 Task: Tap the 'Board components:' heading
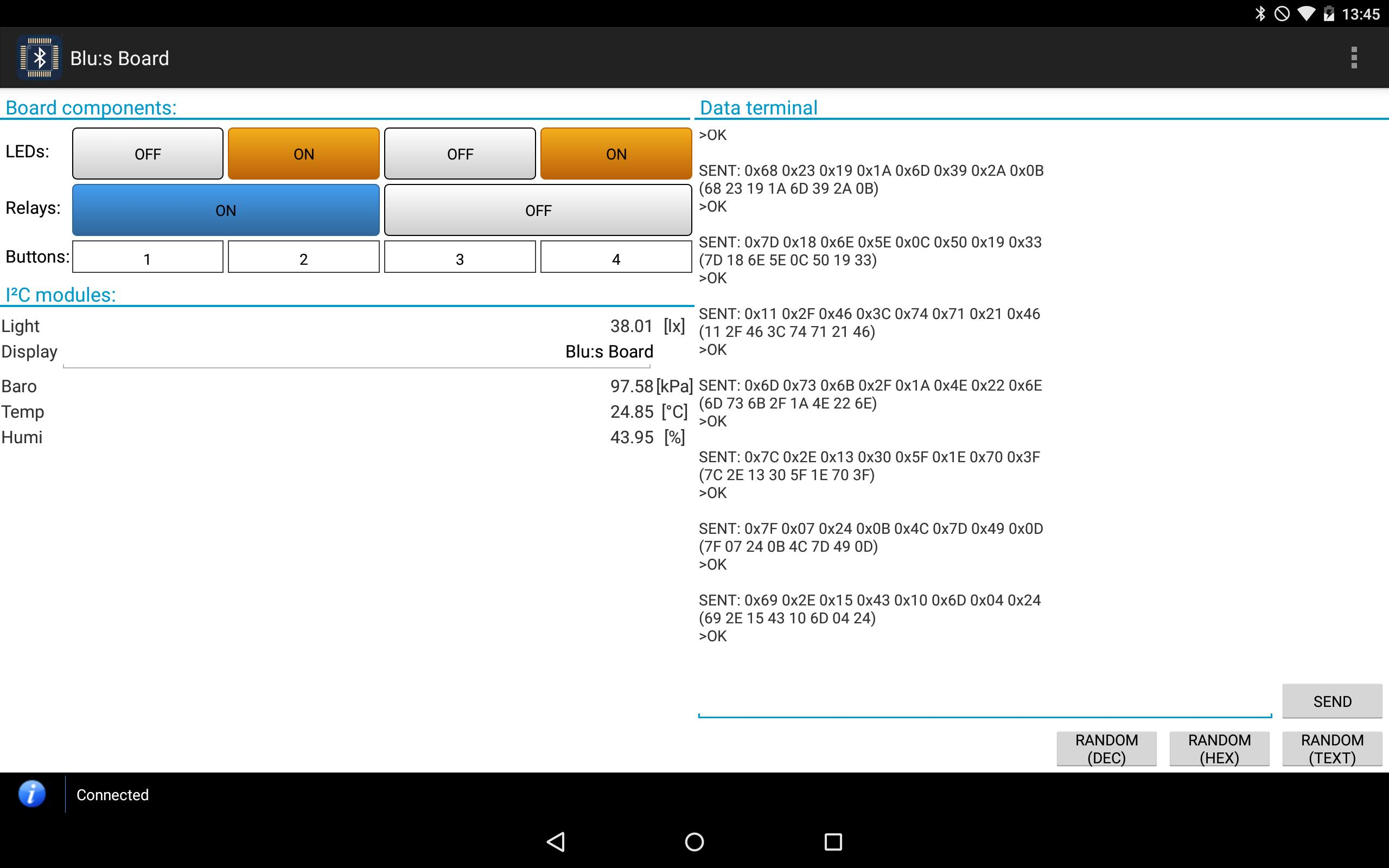coord(91,107)
